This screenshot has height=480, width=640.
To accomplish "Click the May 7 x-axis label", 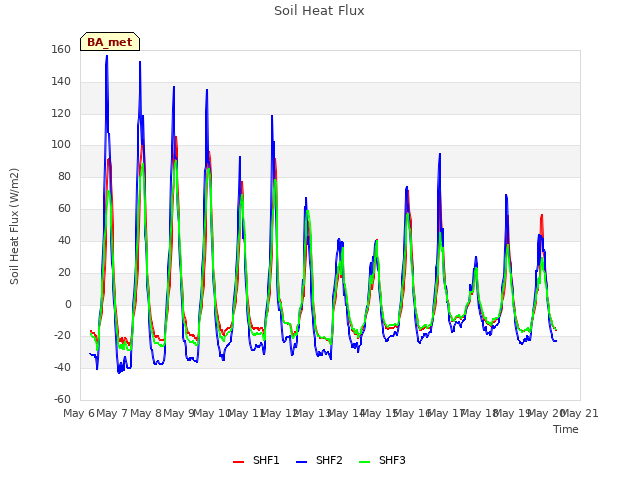I will (112, 413).
